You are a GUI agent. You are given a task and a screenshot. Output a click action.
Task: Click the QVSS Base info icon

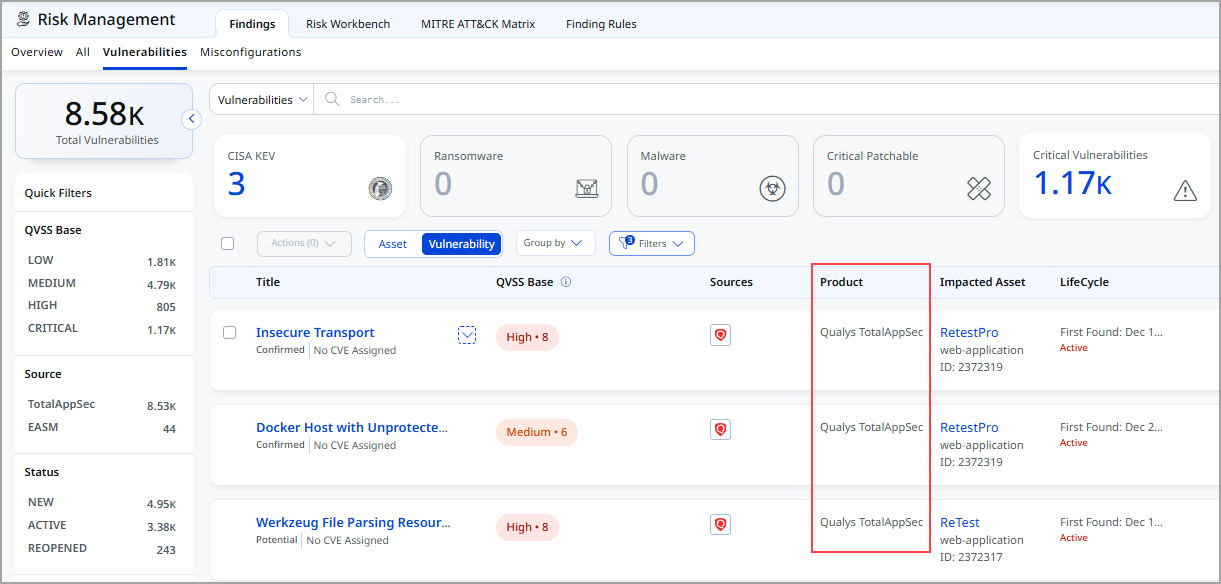point(566,282)
